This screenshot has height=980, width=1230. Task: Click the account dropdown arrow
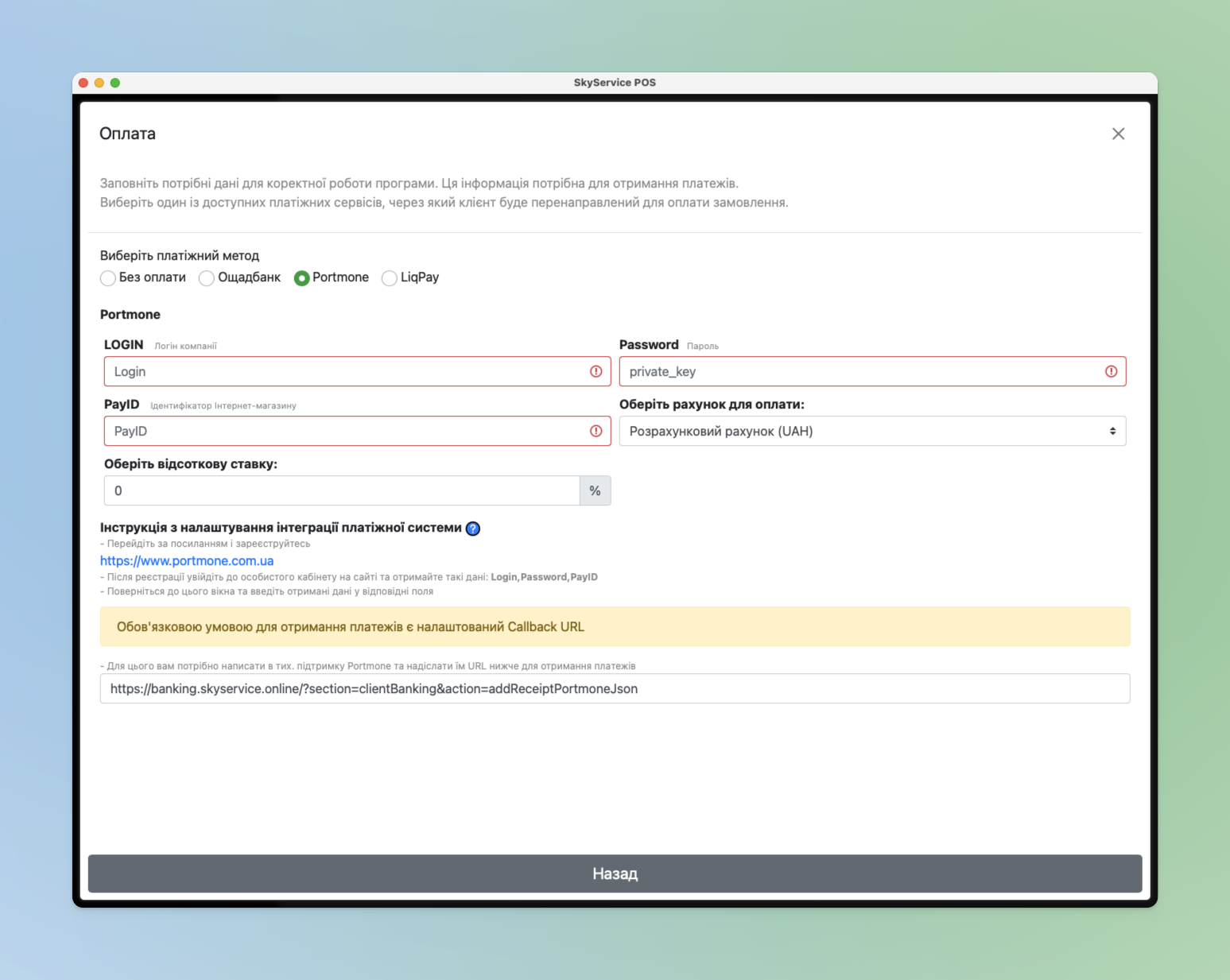coord(1112,432)
